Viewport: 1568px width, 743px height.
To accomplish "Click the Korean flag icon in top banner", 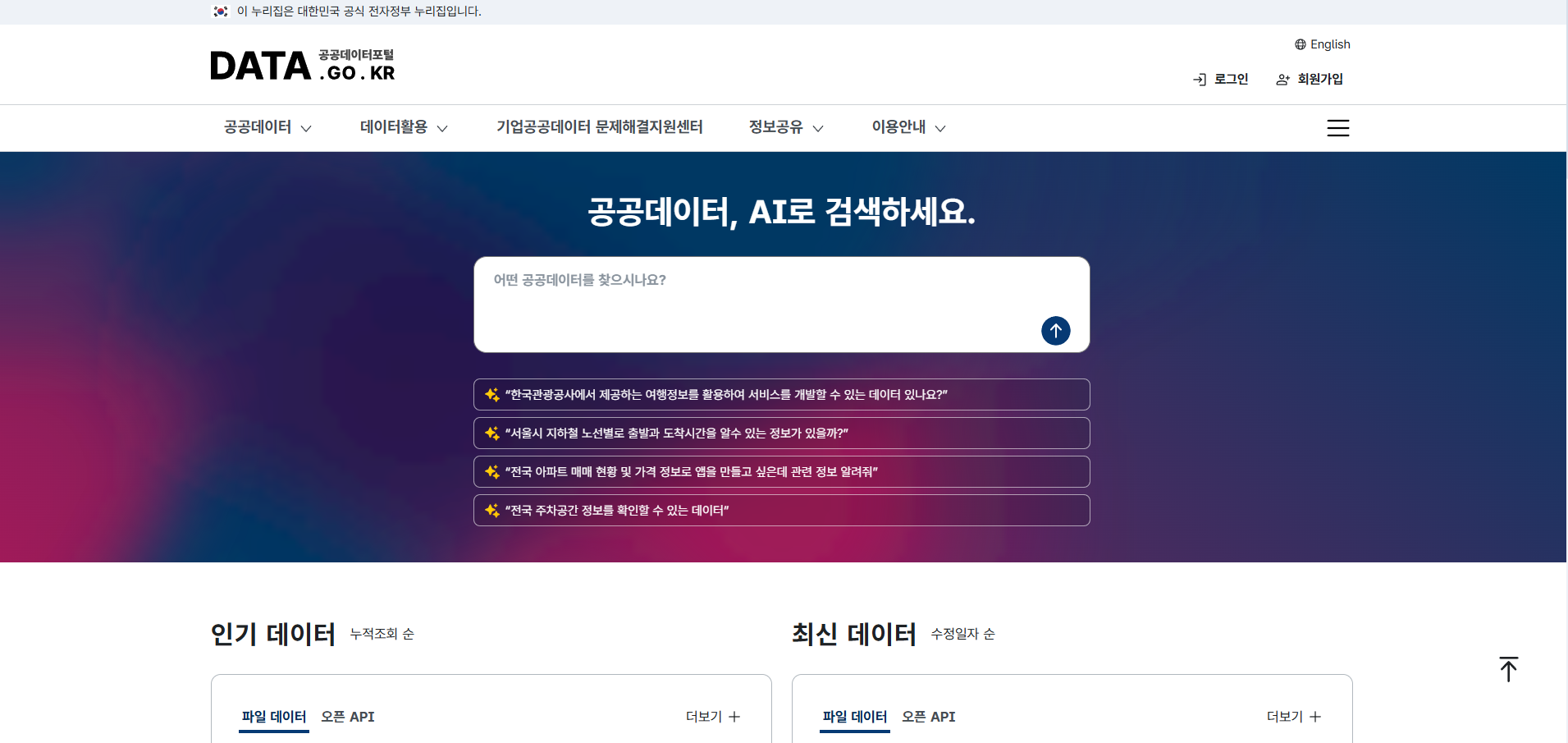I will click(x=221, y=11).
